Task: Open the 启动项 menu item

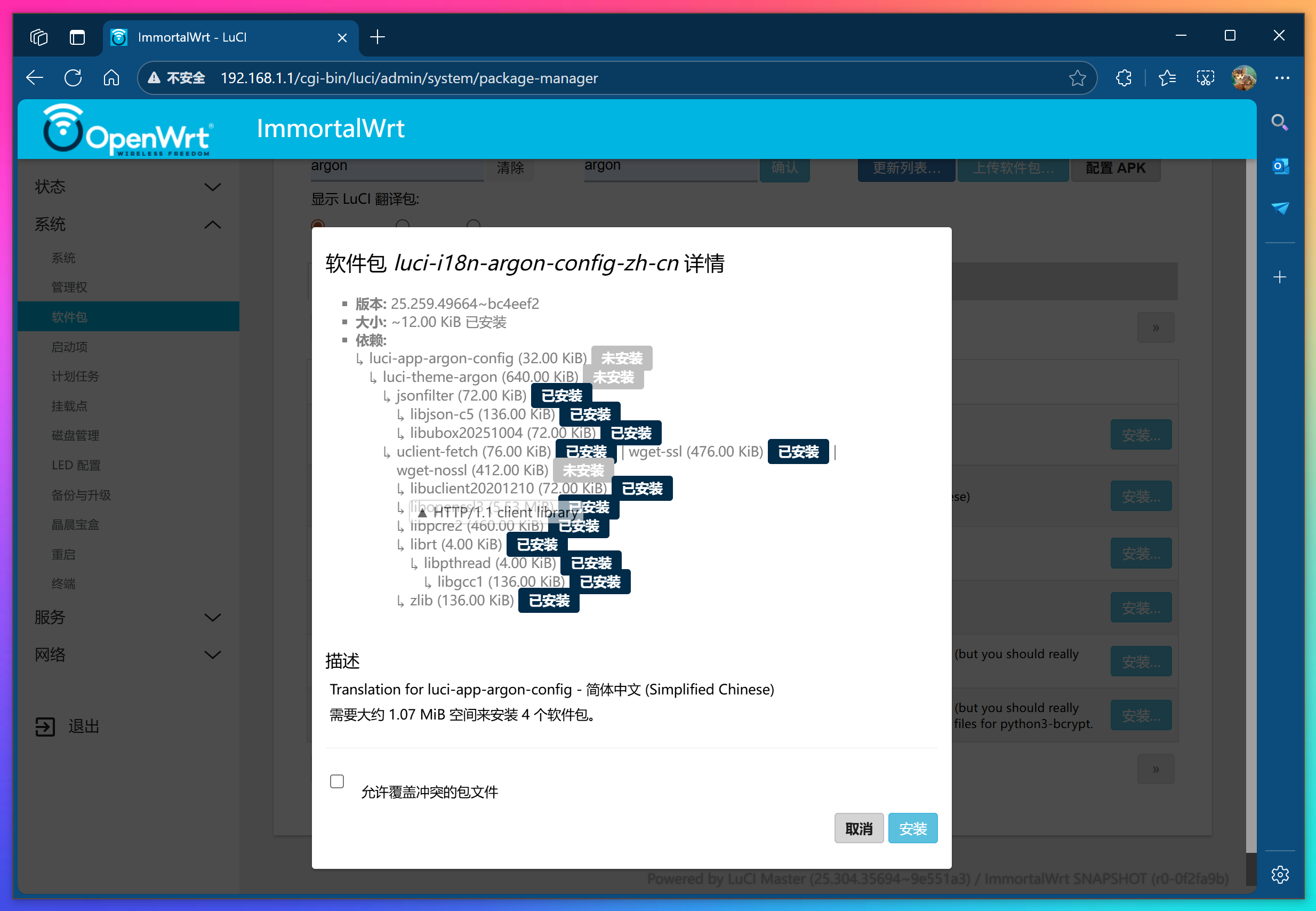Action: point(70,347)
